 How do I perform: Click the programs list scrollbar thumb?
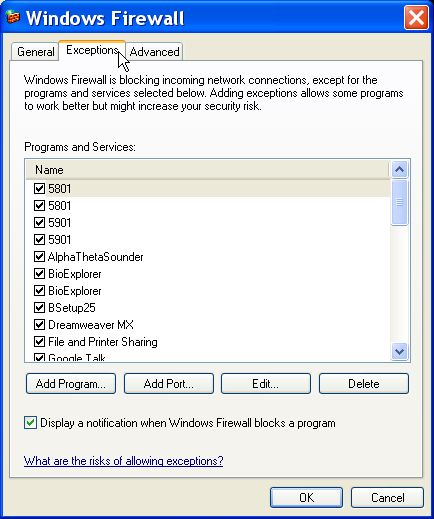tap(399, 202)
